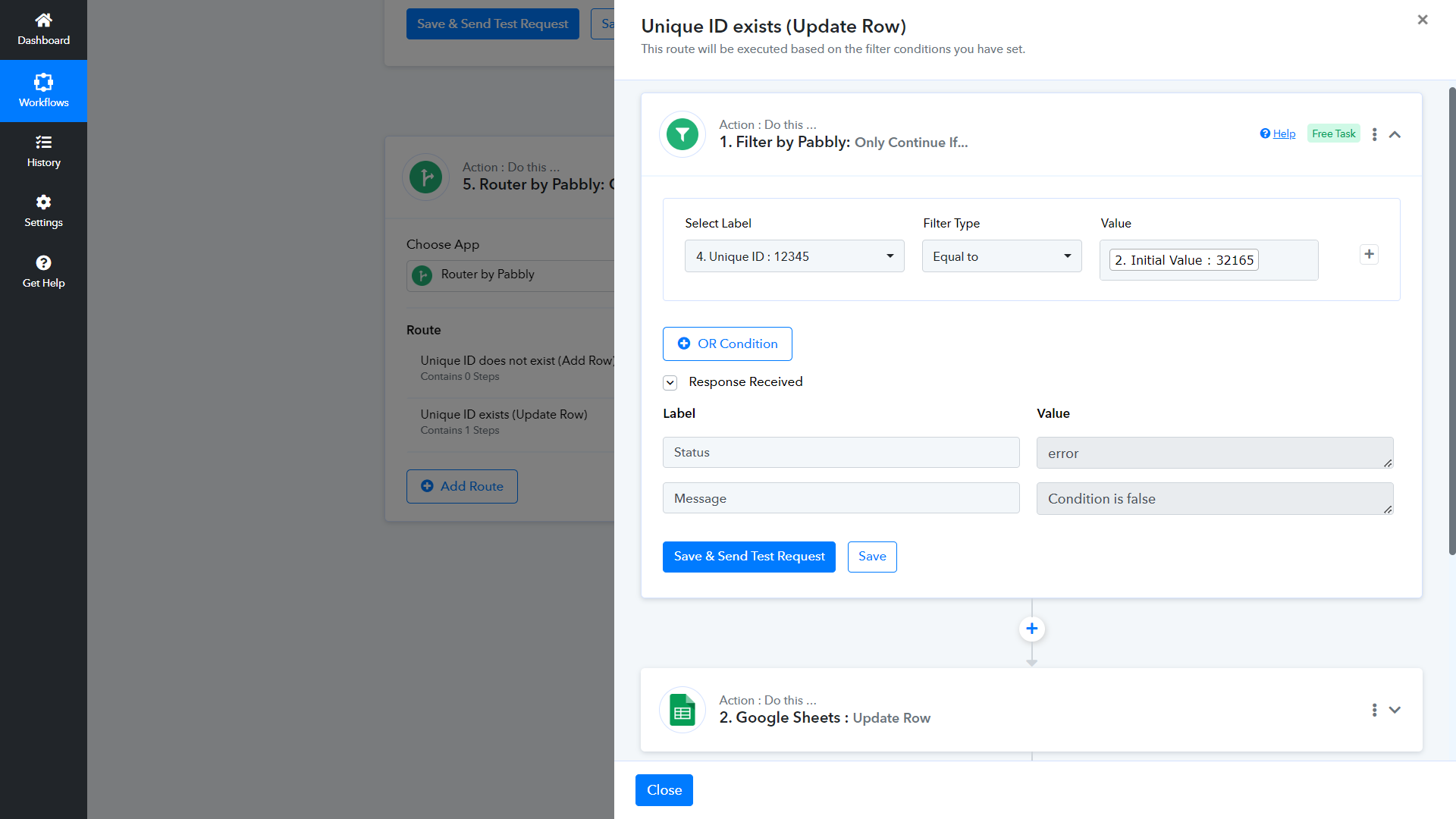This screenshot has width=1456, height=819.
Task: Click the Status label field
Action: click(841, 453)
